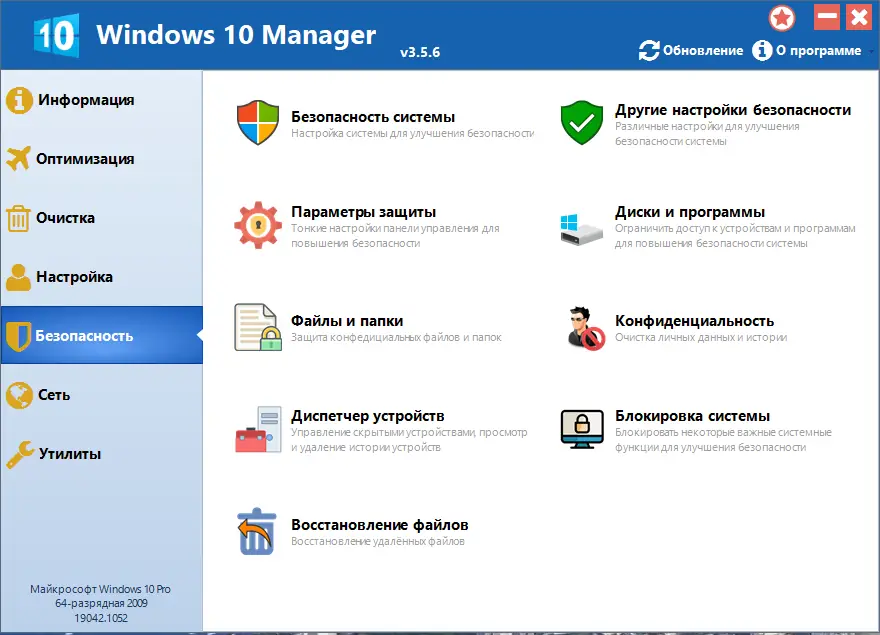Launch Конфиденциальность title

click(694, 321)
